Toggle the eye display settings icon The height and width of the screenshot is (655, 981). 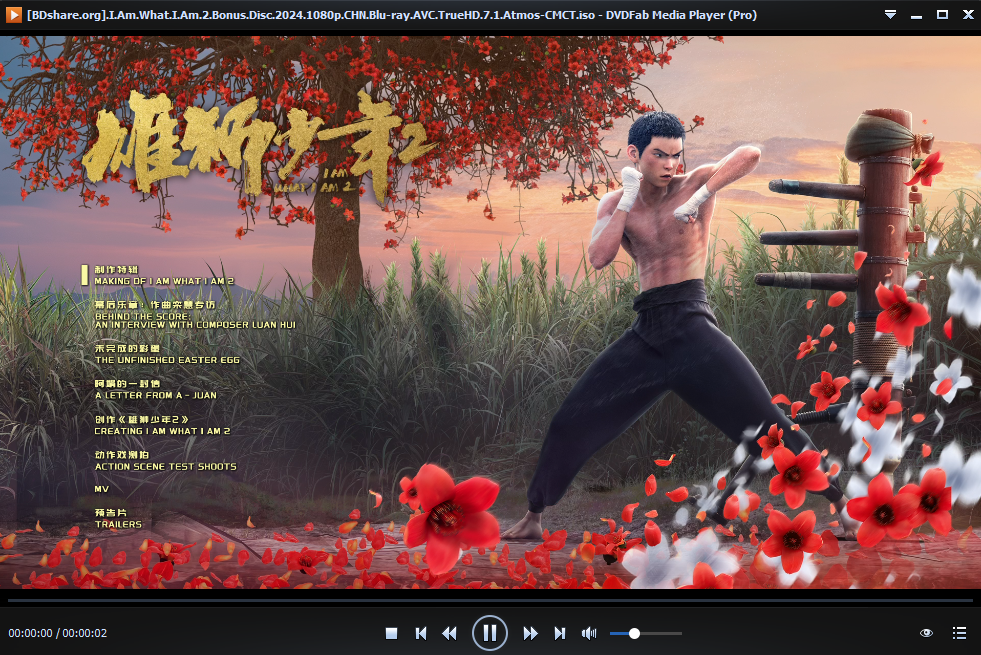coord(926,633)
